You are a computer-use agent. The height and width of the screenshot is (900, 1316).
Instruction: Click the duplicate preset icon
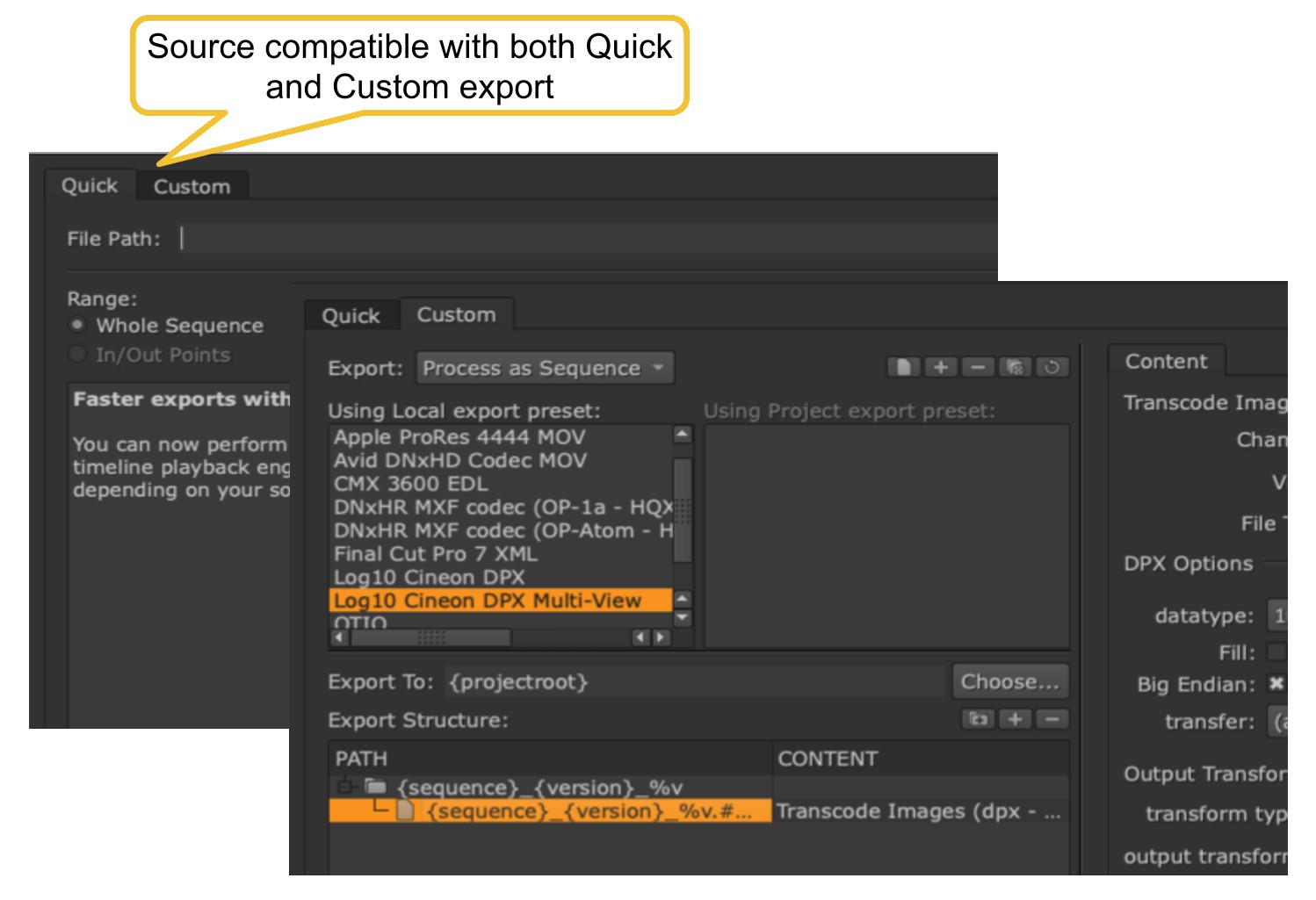pyautogui.click(x=1015, y=367)
